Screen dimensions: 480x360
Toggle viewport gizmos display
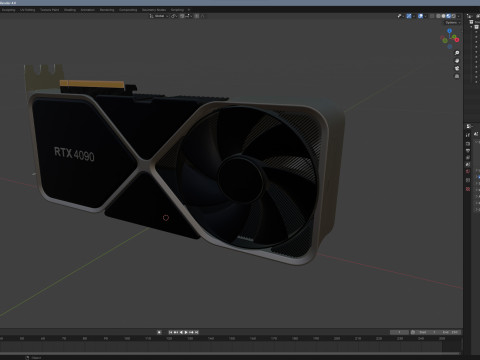coord(409,16)
